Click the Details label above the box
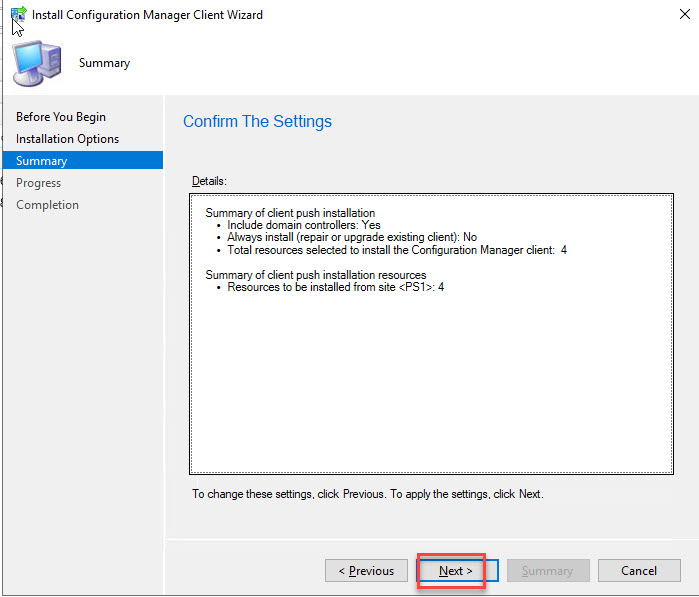This screenshot has width=699, height=597. click(x=209, y=181)
